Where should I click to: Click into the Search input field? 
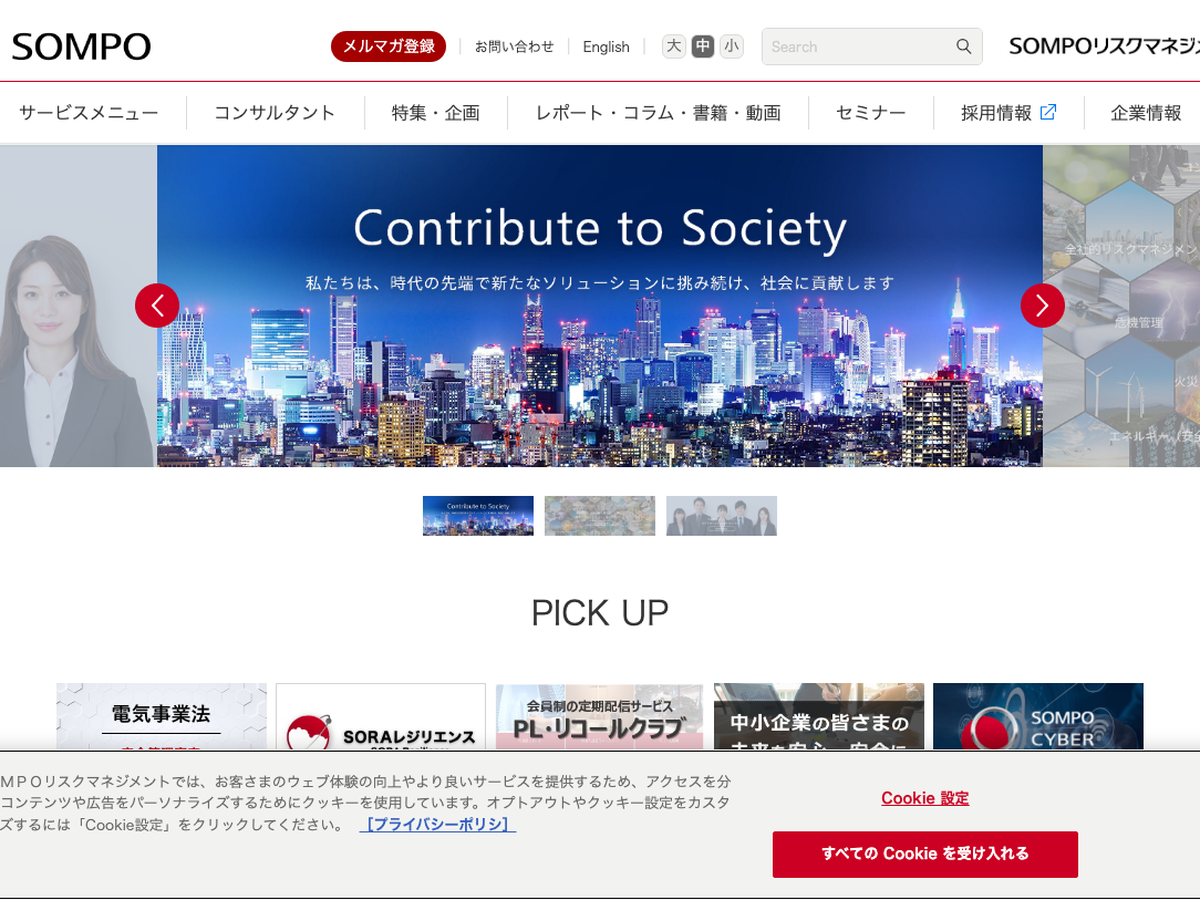point(858,46)
